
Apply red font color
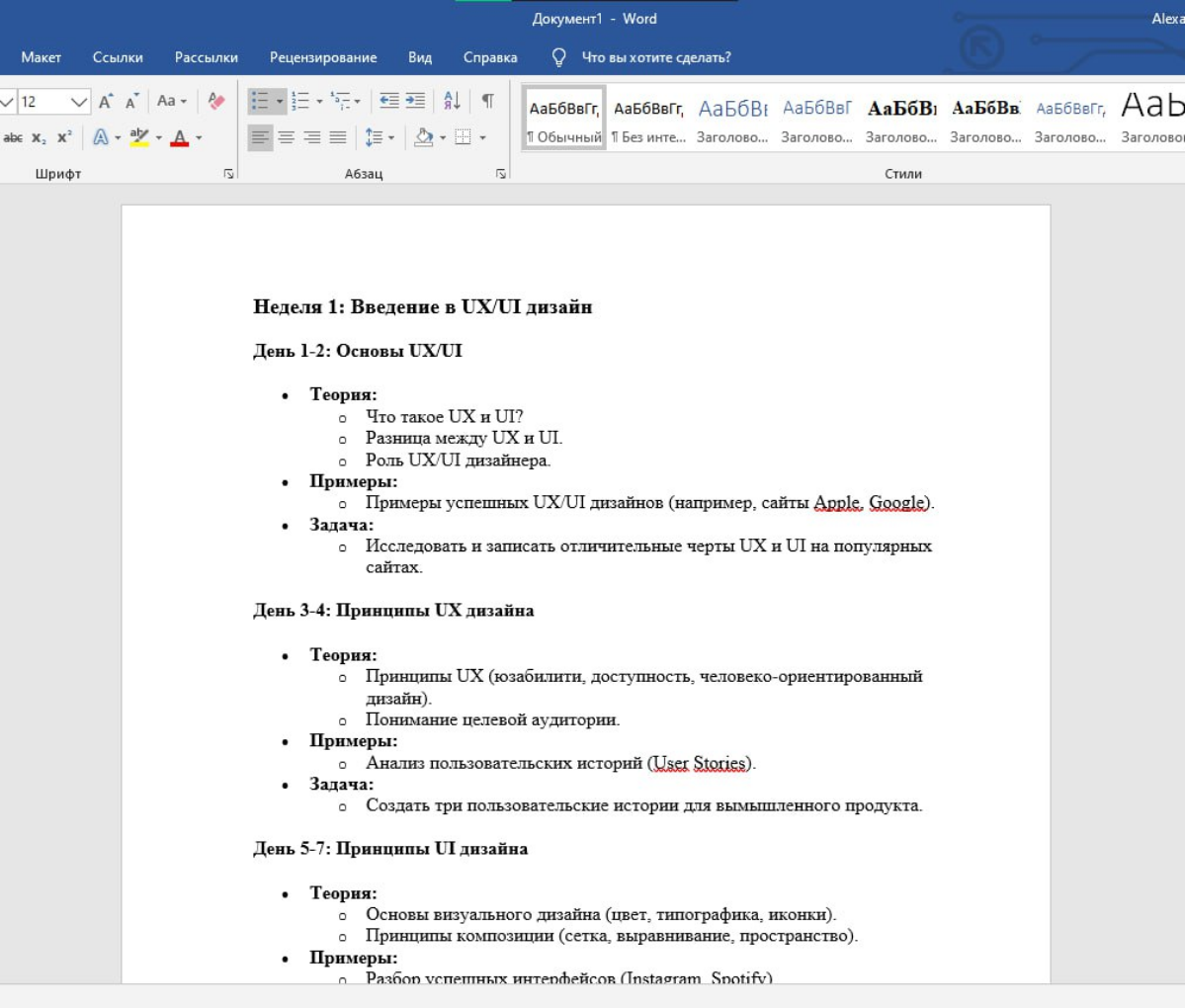pos(179,137)
